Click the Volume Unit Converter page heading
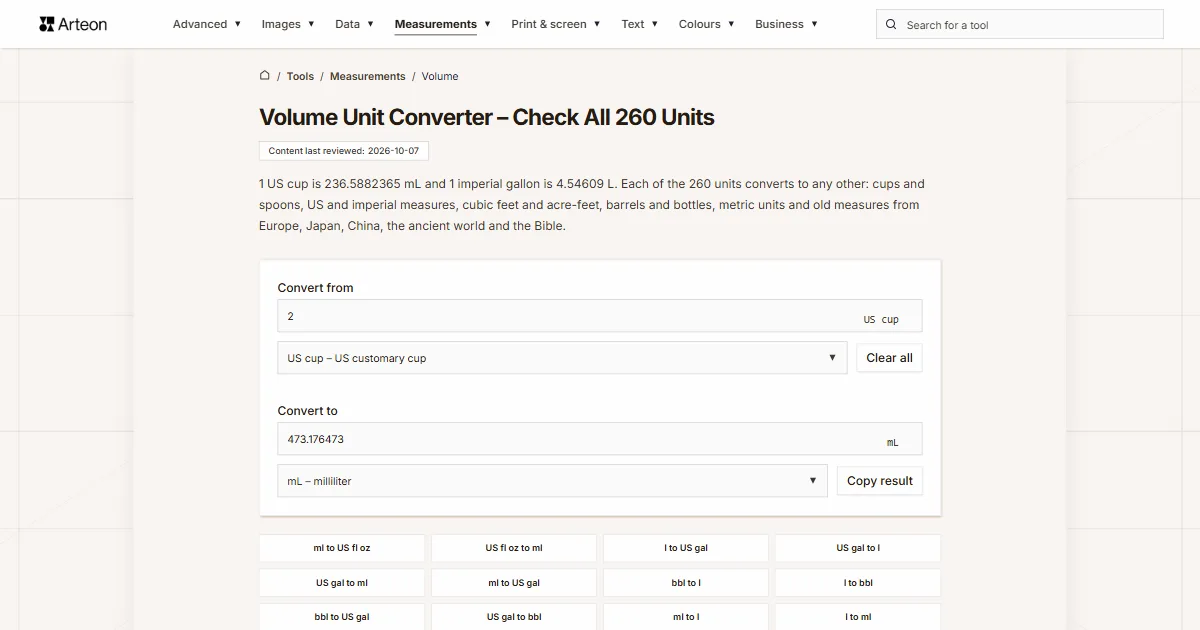 tap(487, 117)
